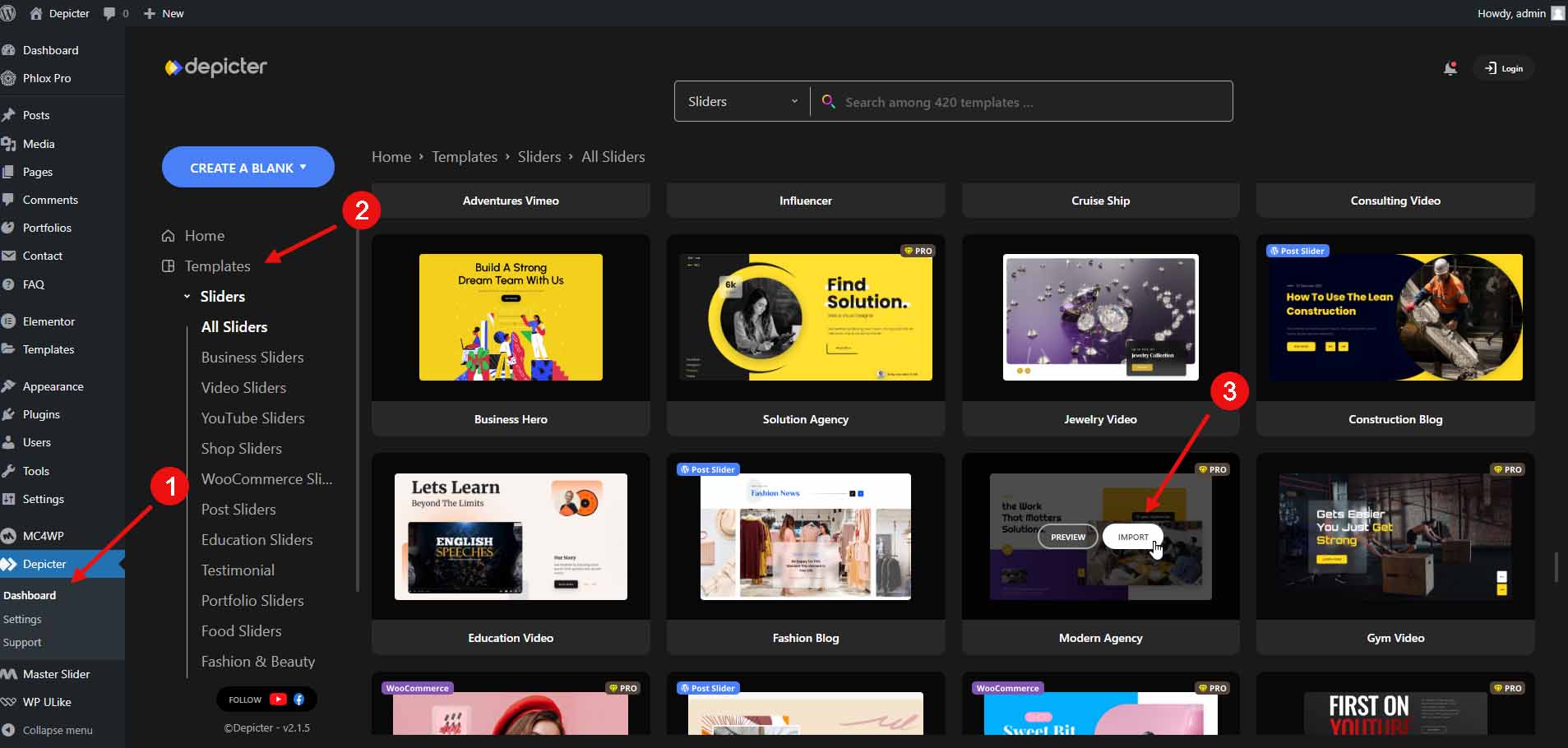
Task: Open Education Video template thumbnail
Action: tap(511, 536)
